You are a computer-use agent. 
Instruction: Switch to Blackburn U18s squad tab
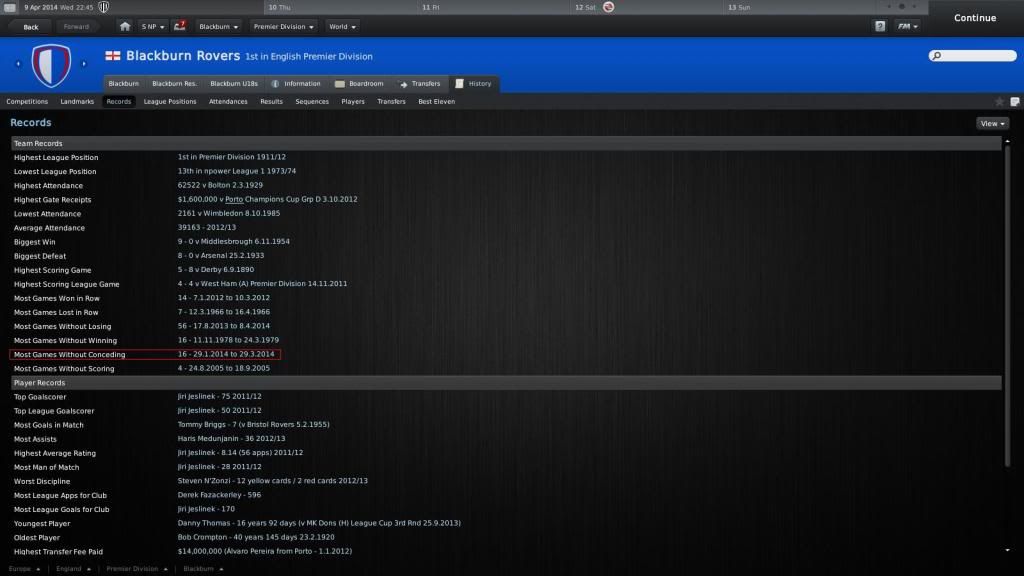pyautogui.click(x=234, y=84)
